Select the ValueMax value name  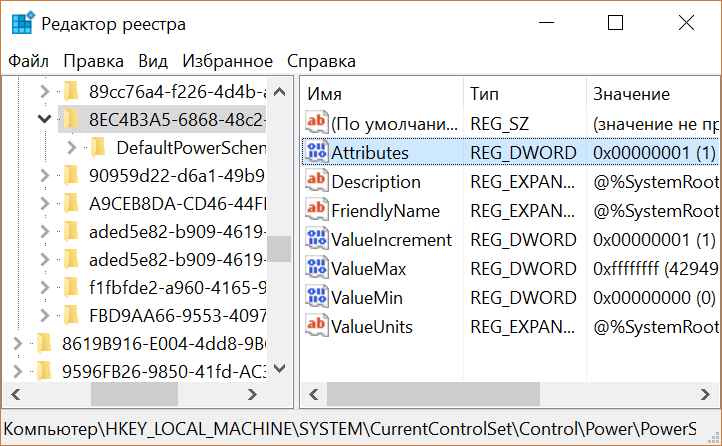coord(368,269)
